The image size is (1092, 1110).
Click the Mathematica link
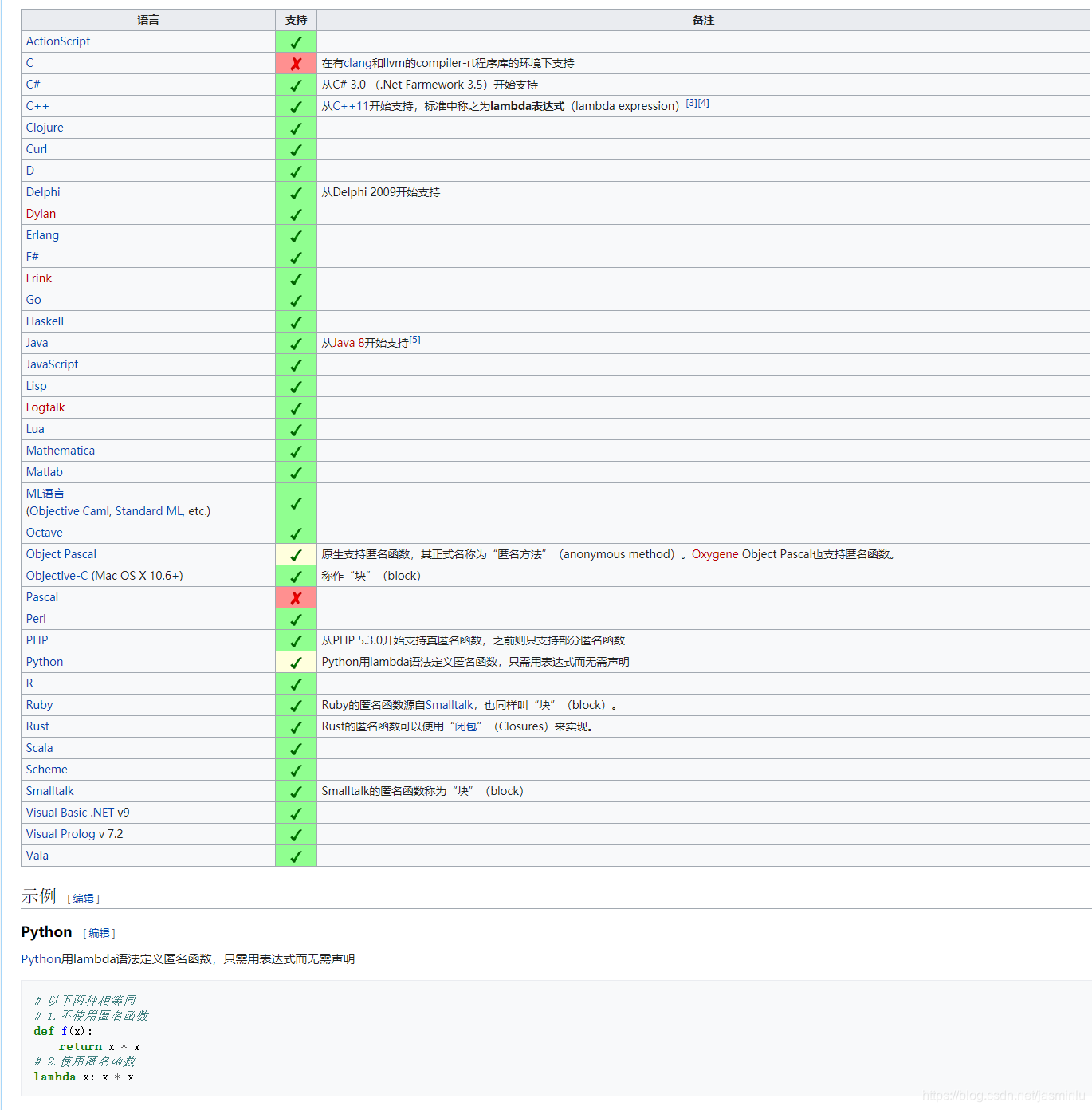coord(61,451)
